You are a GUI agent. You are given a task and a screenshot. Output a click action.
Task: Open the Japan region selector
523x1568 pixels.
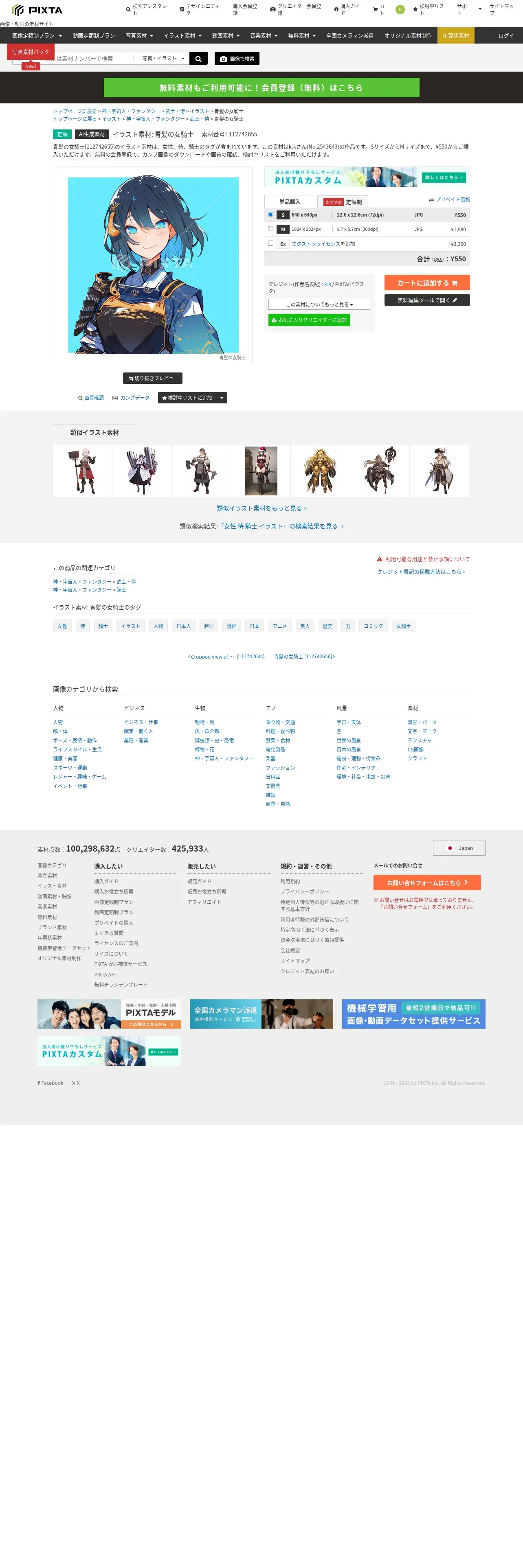tap(459, 848)
